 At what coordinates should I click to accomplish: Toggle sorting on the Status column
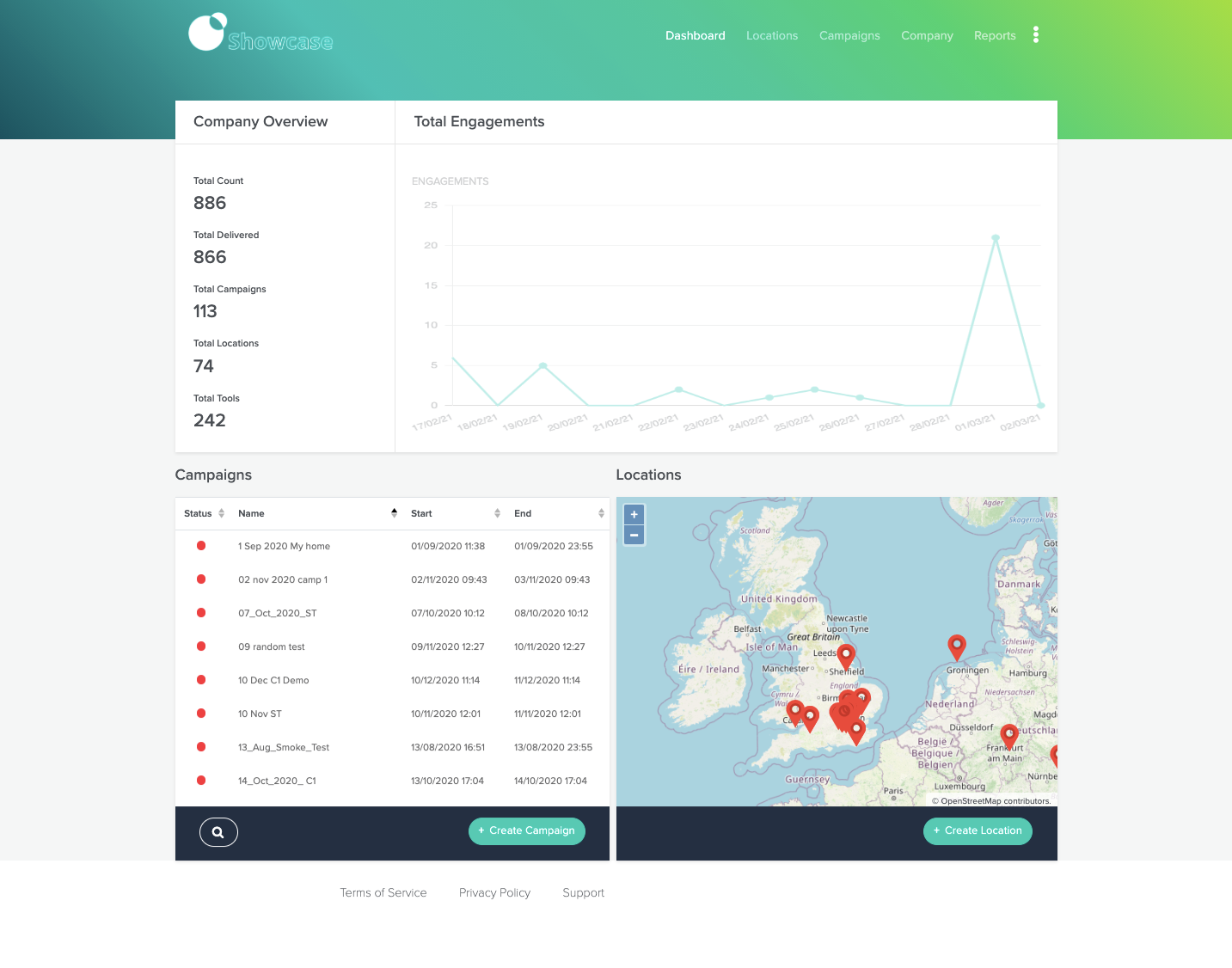click(221, 513)
